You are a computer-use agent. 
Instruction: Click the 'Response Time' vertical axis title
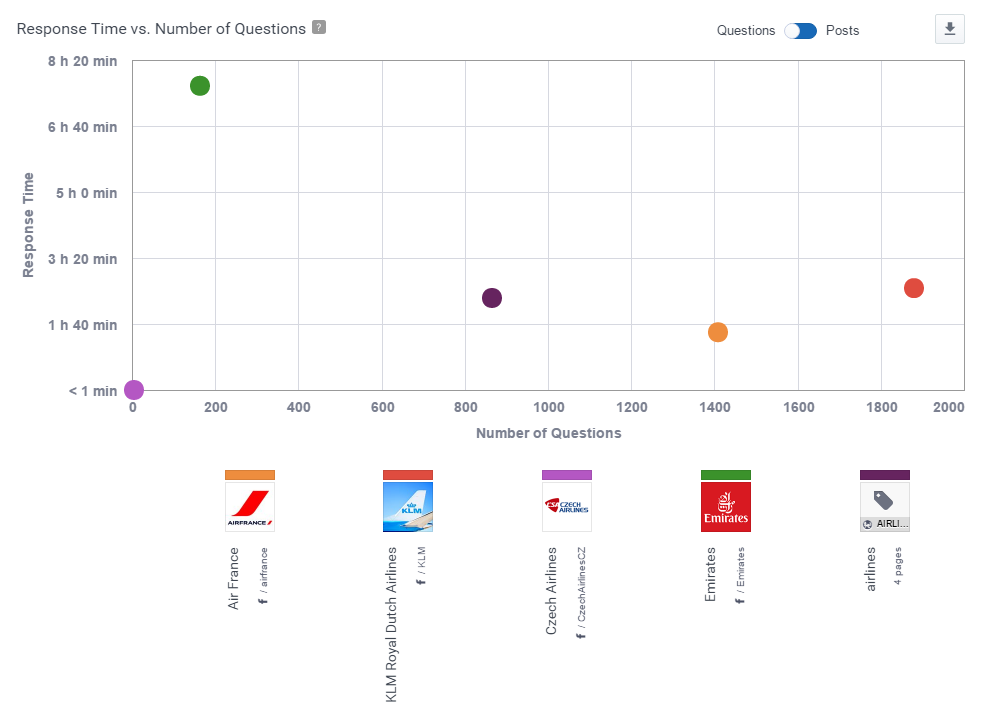(28, 225)
